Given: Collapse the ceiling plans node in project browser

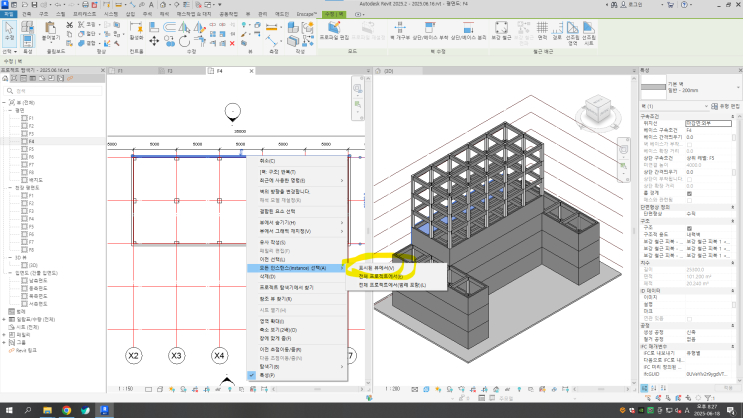Looking at the screenshot, I should pyautogui.click(x=10, y=188).
